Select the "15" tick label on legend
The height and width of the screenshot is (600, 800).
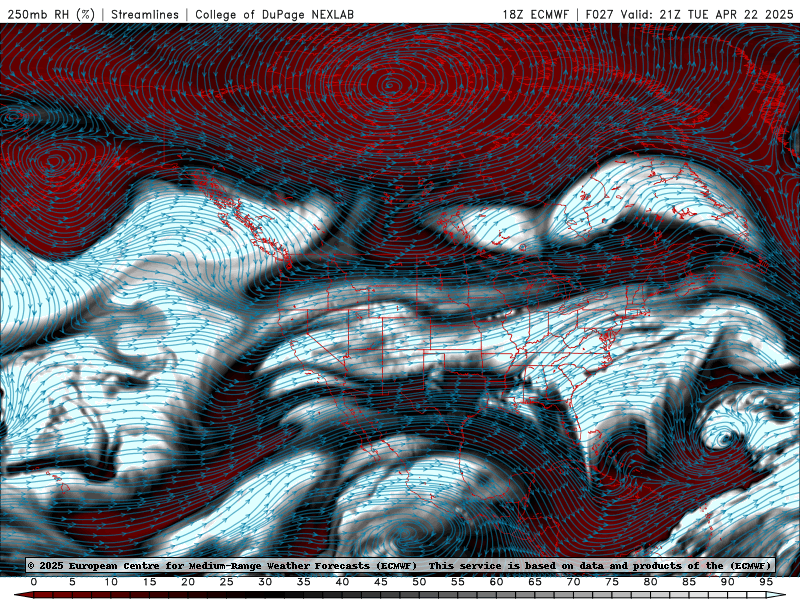tap(149, 582)
